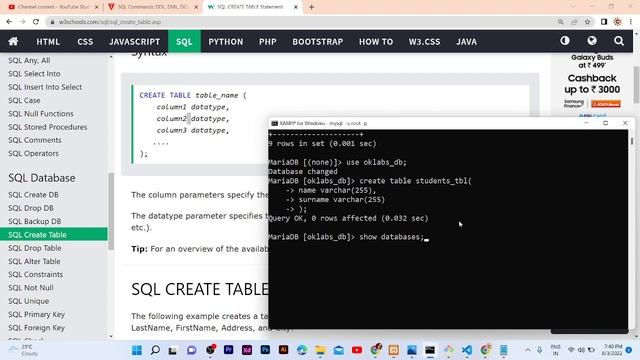Open XAMPP control panel taskbar icon

393,350
